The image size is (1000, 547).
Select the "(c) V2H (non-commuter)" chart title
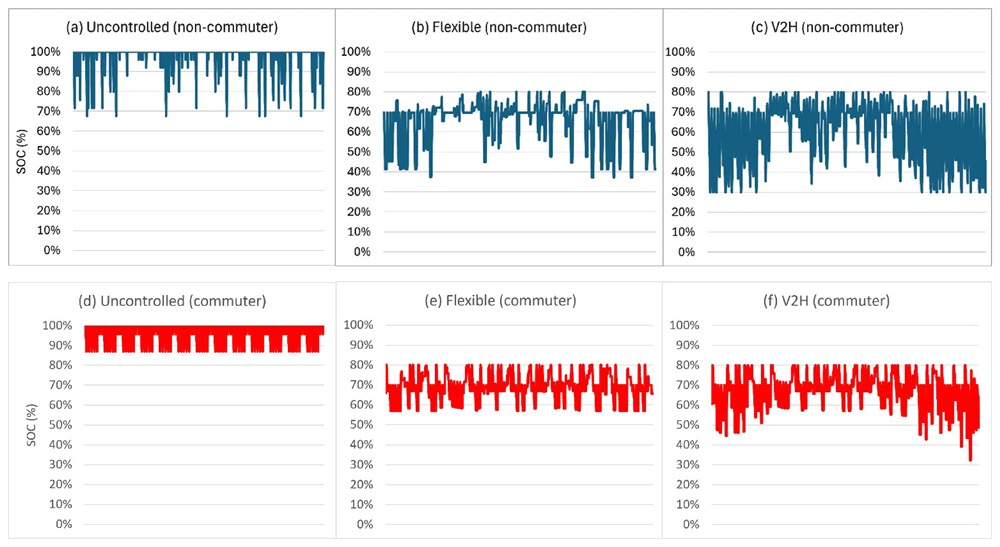[x=829, y=27]
